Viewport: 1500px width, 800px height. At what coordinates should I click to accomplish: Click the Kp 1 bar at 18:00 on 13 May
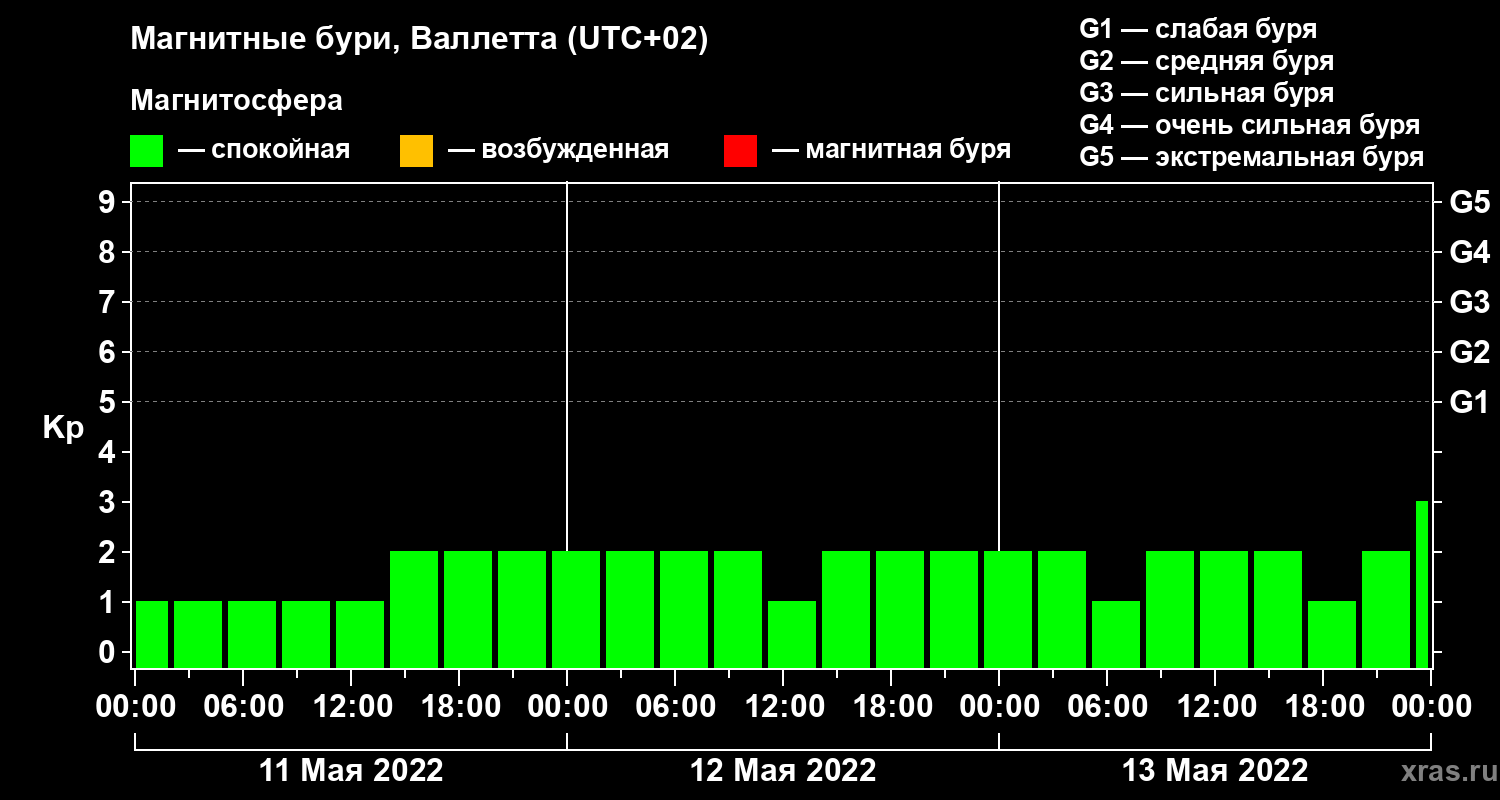(x=1332, y=634)
